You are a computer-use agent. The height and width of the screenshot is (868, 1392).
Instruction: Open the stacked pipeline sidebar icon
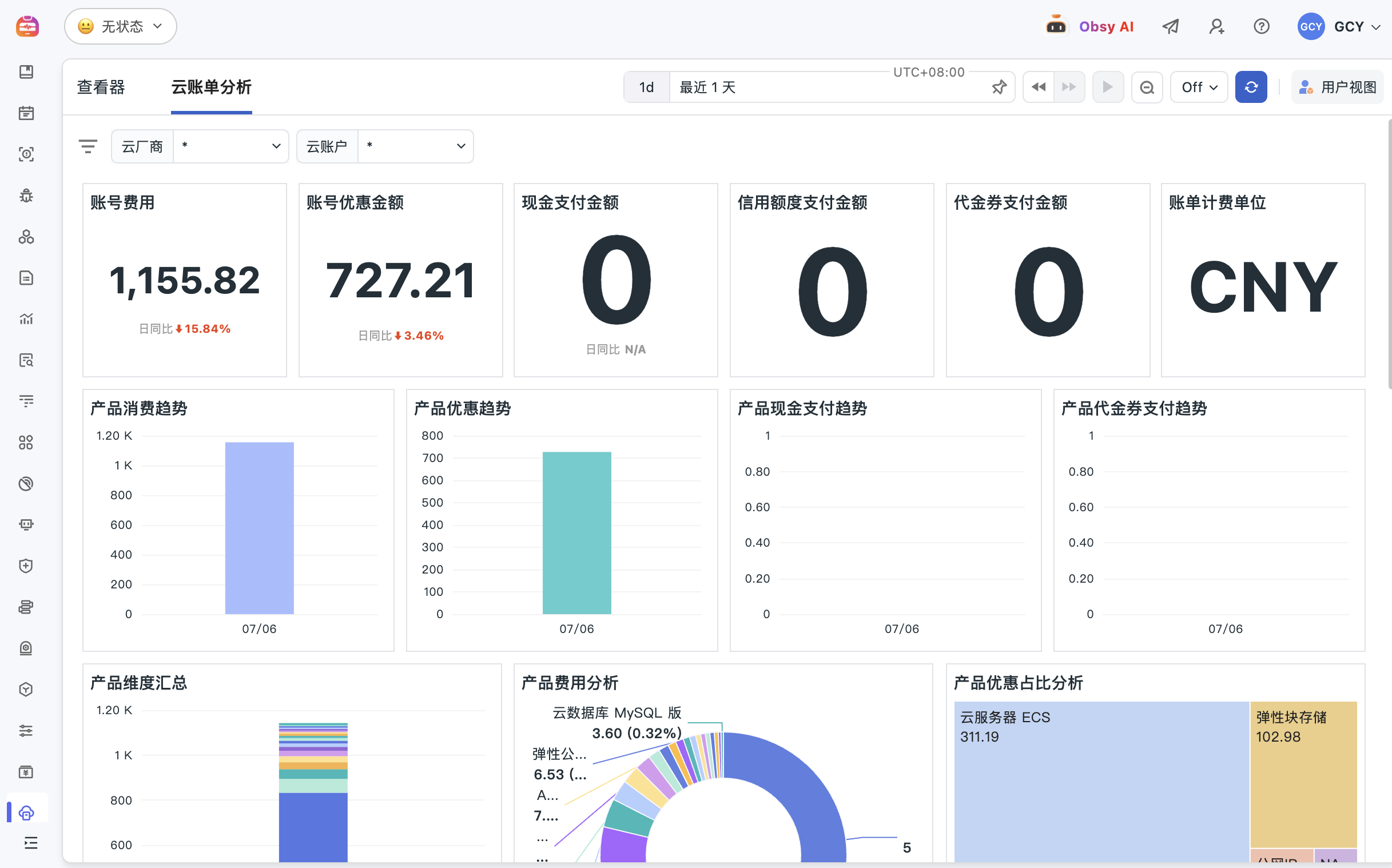tap(26, 607)
